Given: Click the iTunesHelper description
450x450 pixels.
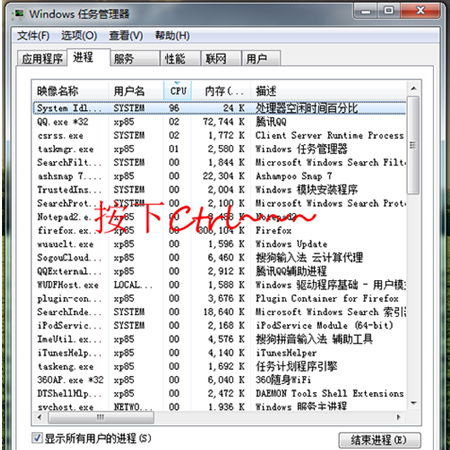Looking at the screenshot, I should pos(286,353).
